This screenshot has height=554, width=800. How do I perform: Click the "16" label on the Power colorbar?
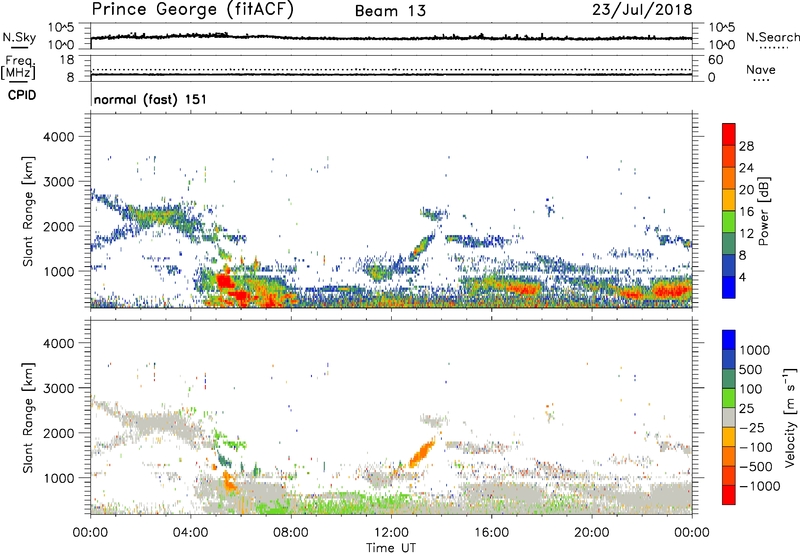tap(746, 212)
